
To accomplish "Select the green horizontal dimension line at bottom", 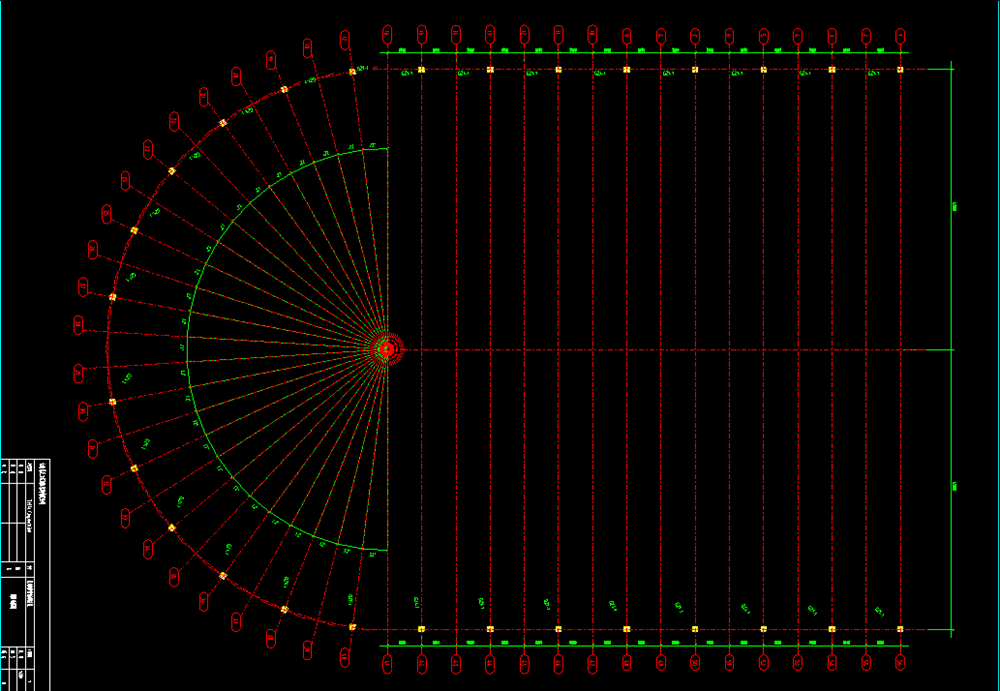I will [644, 646].
